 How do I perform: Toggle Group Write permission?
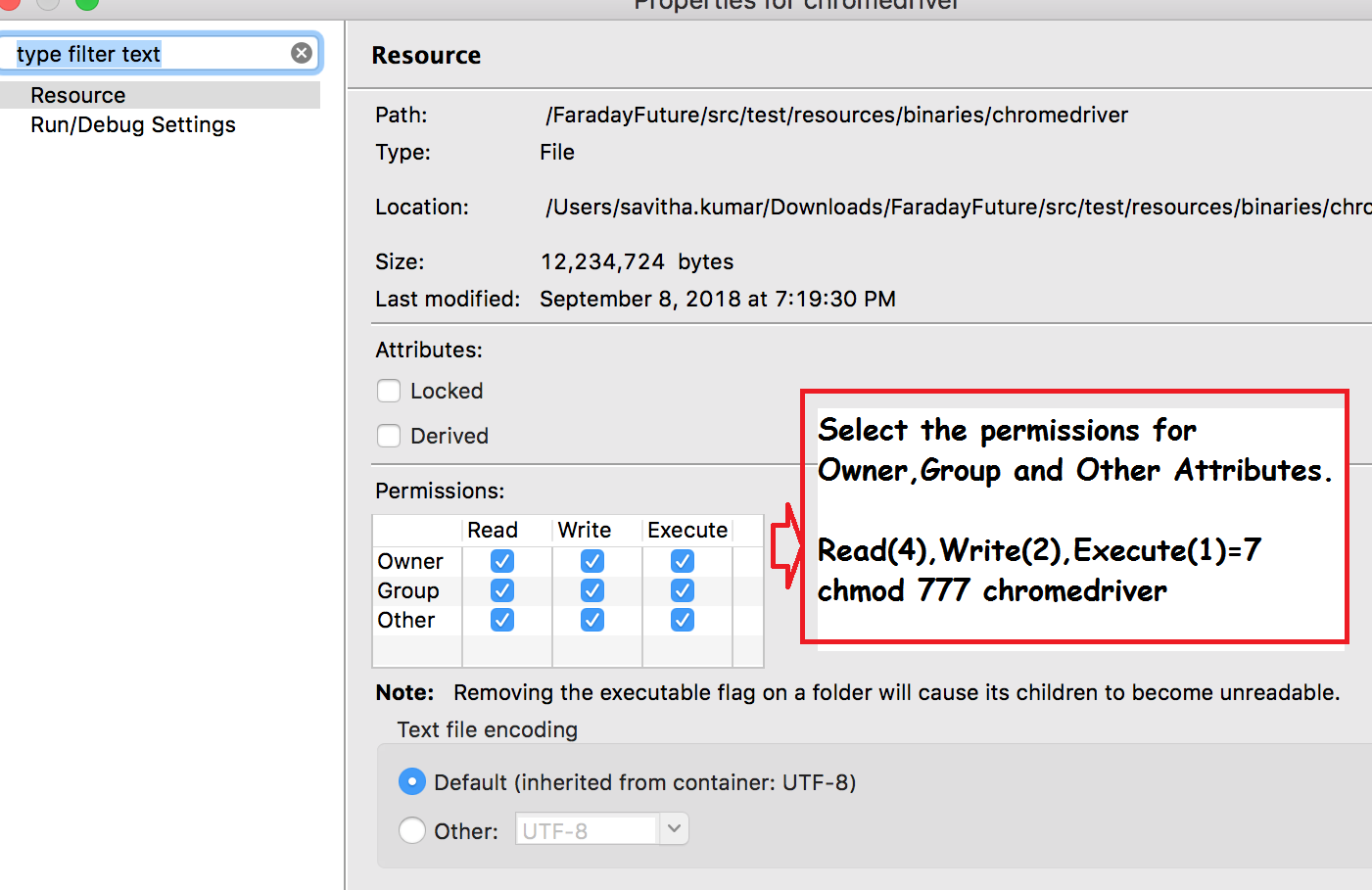[592, 590]
